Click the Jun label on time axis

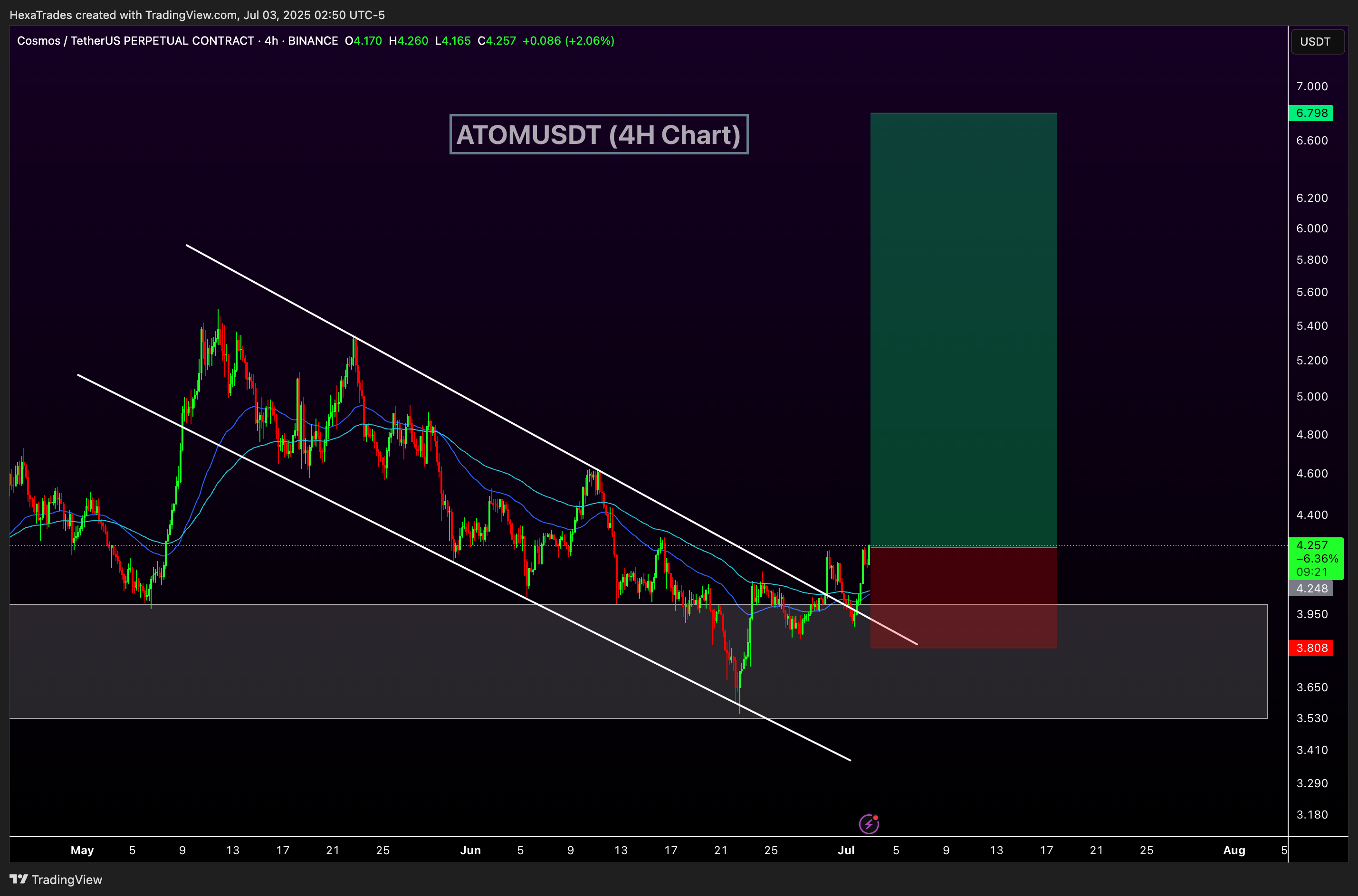pos(470,850)
